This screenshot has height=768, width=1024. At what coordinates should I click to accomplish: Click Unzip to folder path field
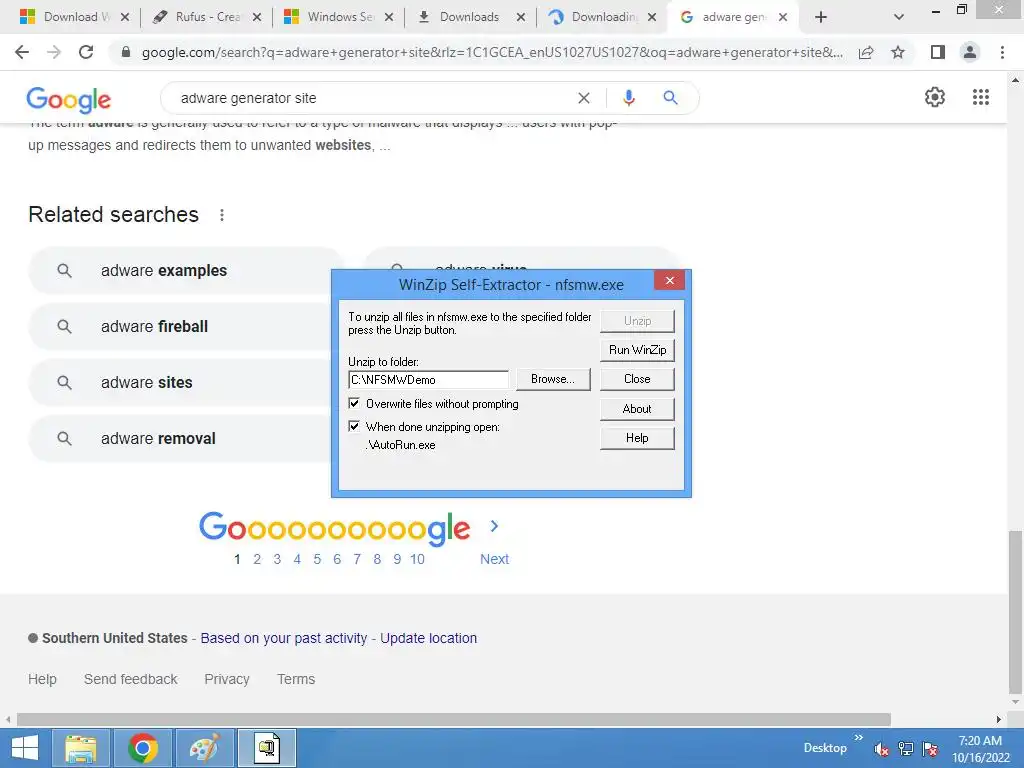[x=428, y=379]
